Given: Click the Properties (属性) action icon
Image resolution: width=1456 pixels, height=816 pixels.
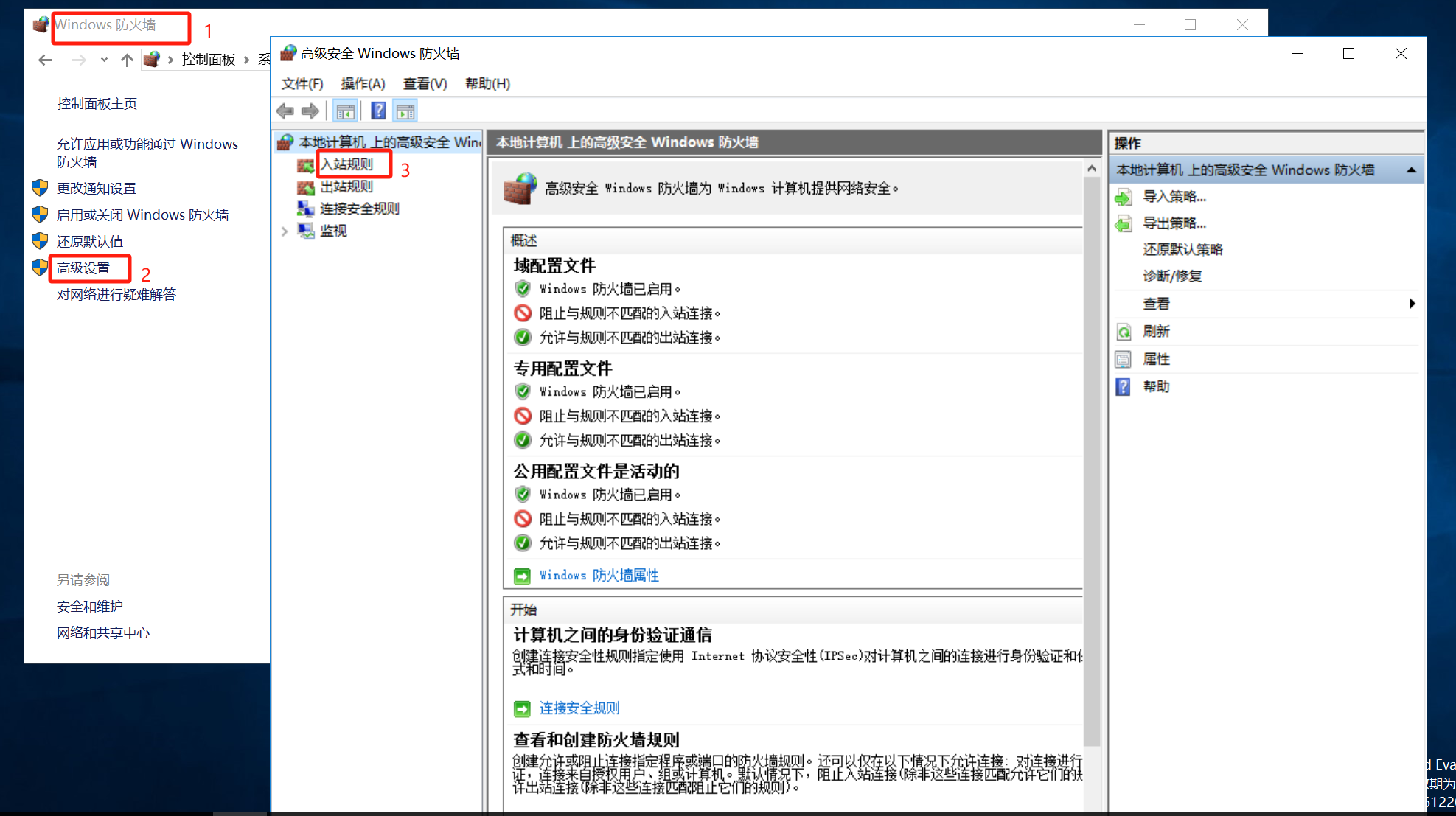Looking at the screenshot, I should (x=1123, y=359).
